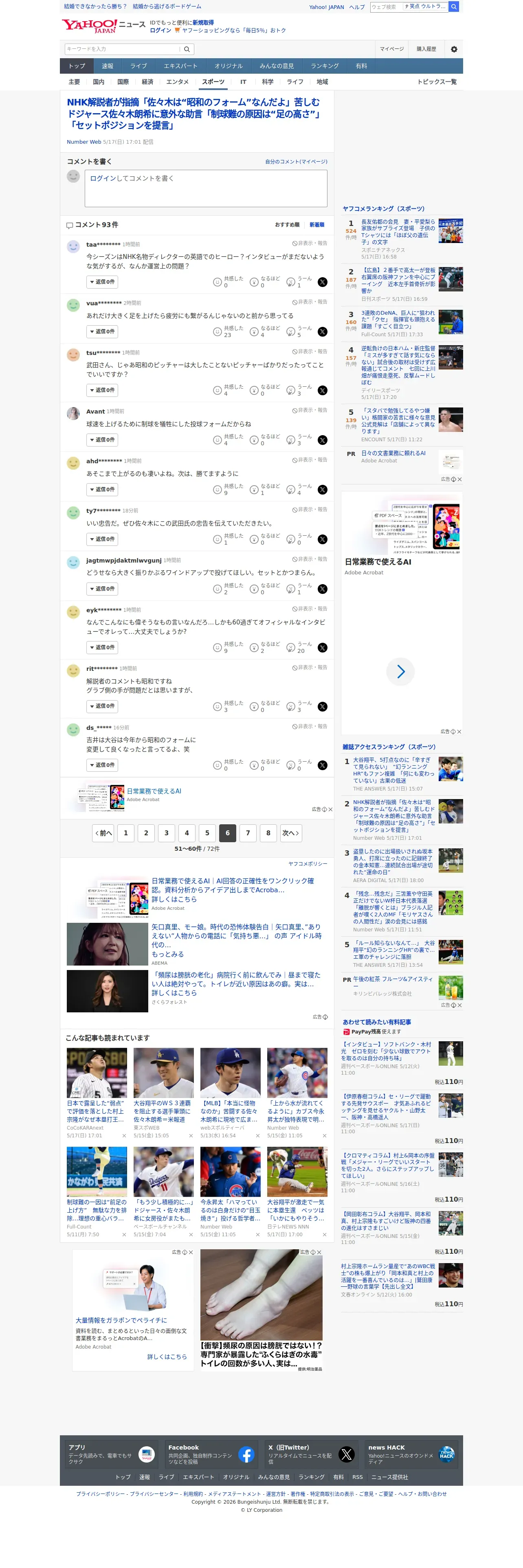Sort comments by おすすめ順

(x=287, y=225)
